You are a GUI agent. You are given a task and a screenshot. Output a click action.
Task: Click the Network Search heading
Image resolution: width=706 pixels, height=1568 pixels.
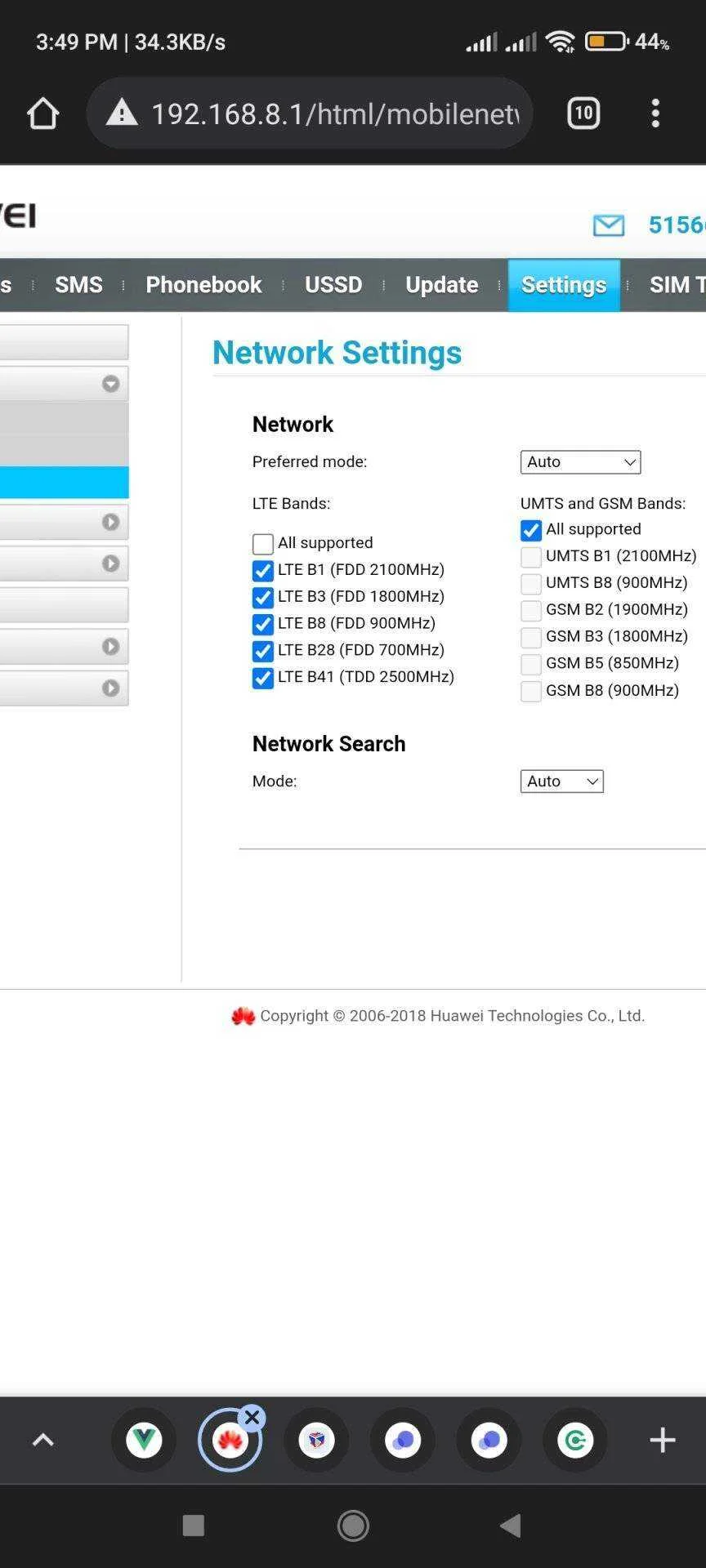(x=328, y=744)
